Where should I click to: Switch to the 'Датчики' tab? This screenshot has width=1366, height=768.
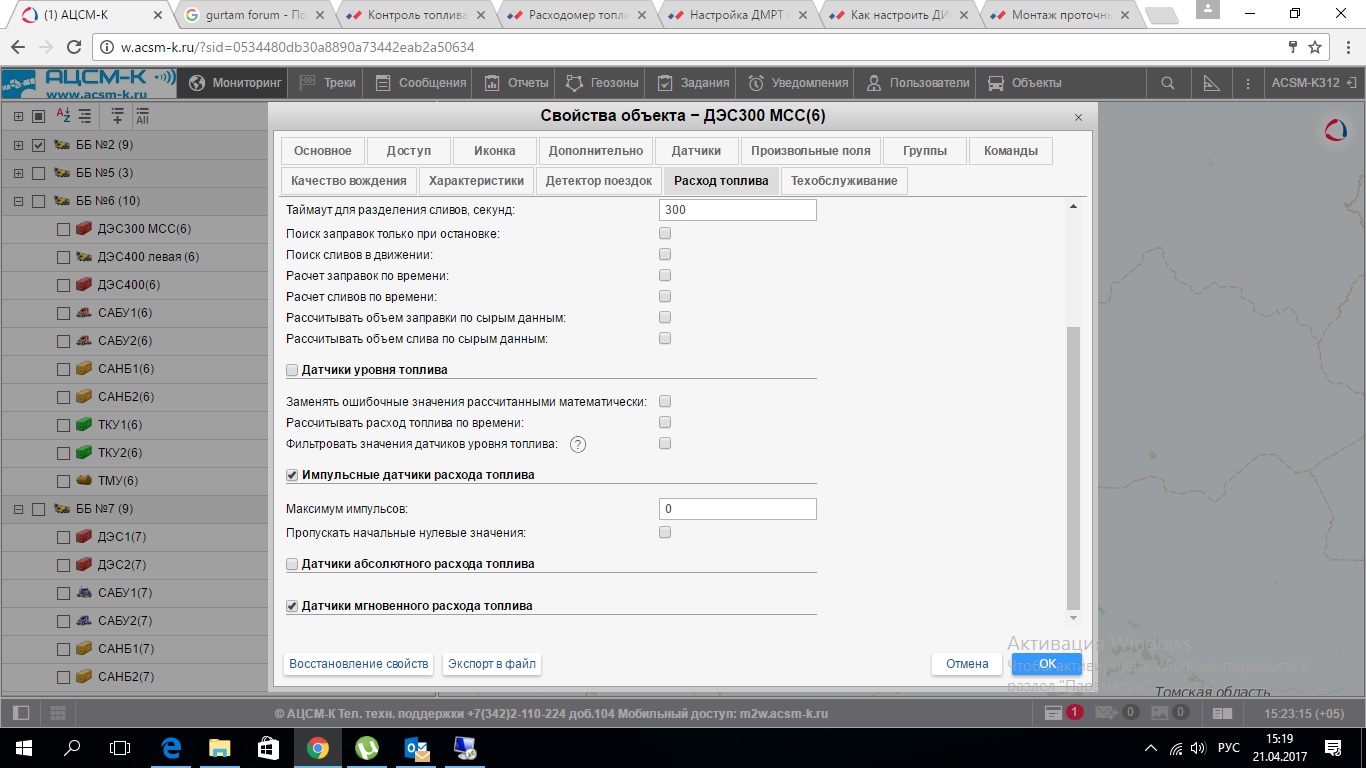pyautogui.click(x=696, y=150)
